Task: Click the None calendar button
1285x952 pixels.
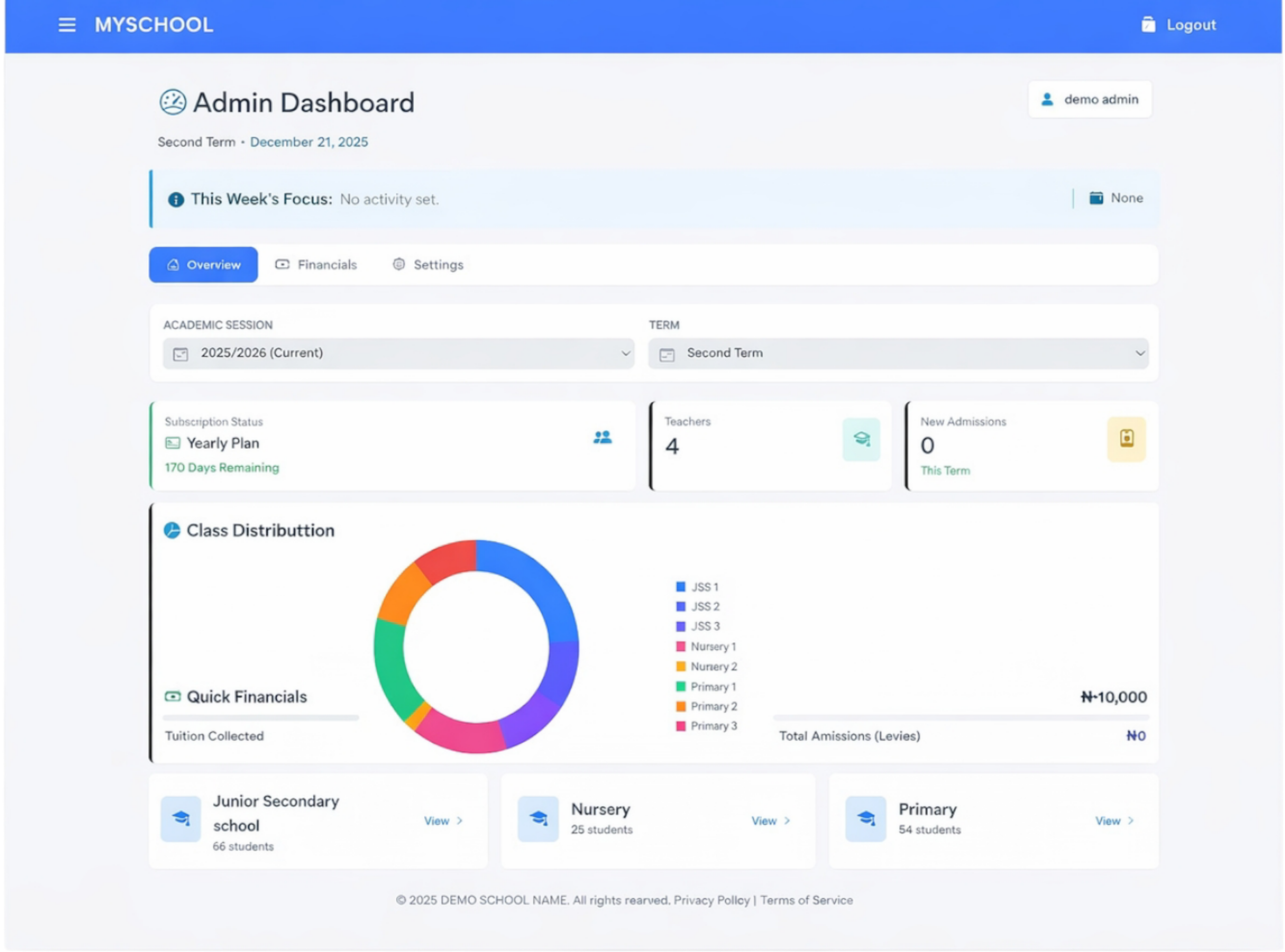Action: tap(1115, 198)
